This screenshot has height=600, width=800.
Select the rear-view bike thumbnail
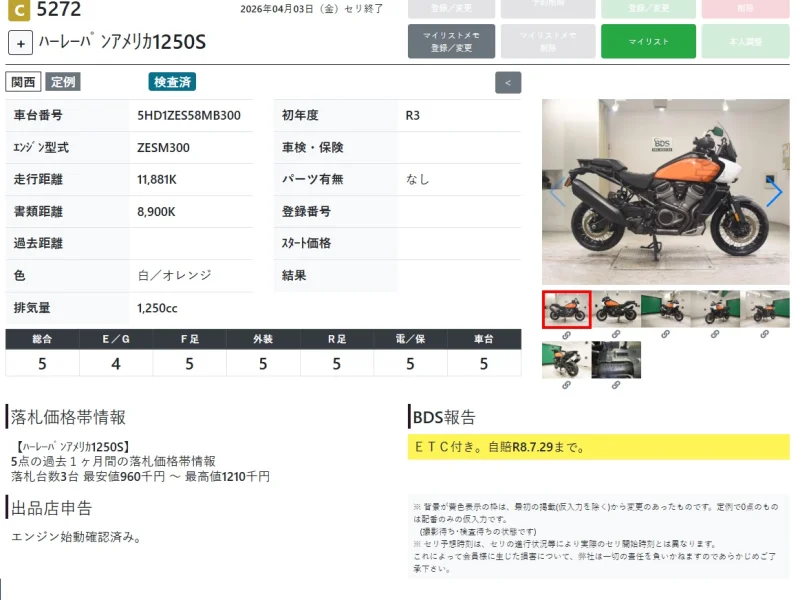click(x=566, y=360)
